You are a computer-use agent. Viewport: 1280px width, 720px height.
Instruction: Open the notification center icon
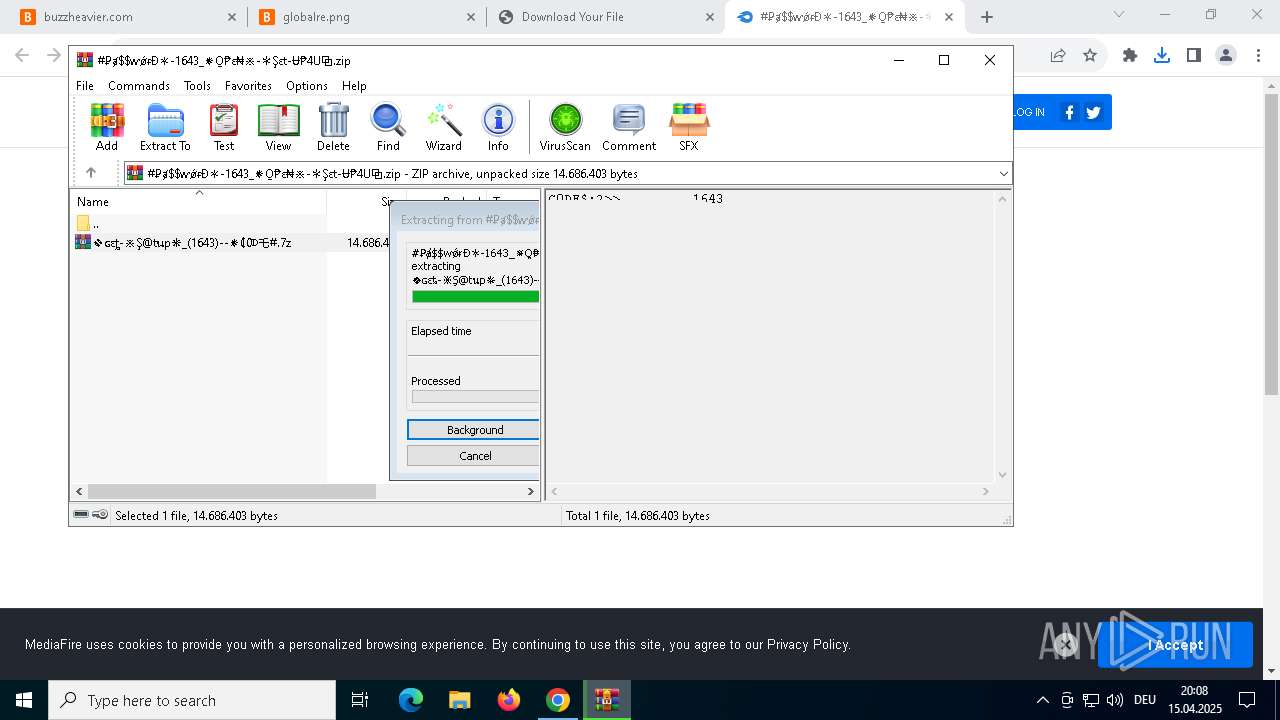[x=1247, y=700]
